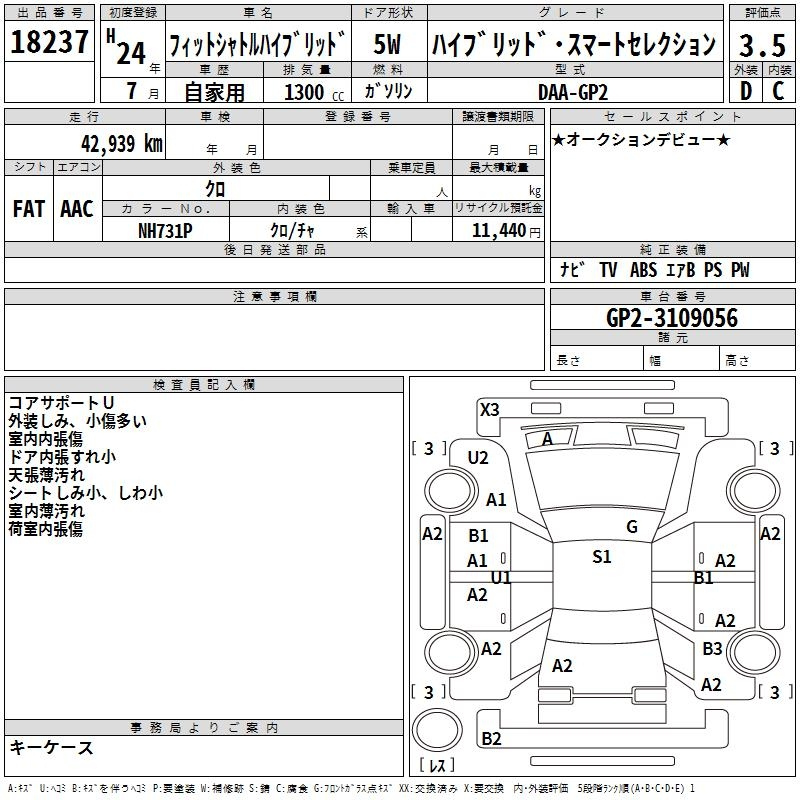The height and width of the screenshot is (800, 800).
Task: Select the 高さ dimension field
Action: (x=758, y=360)
